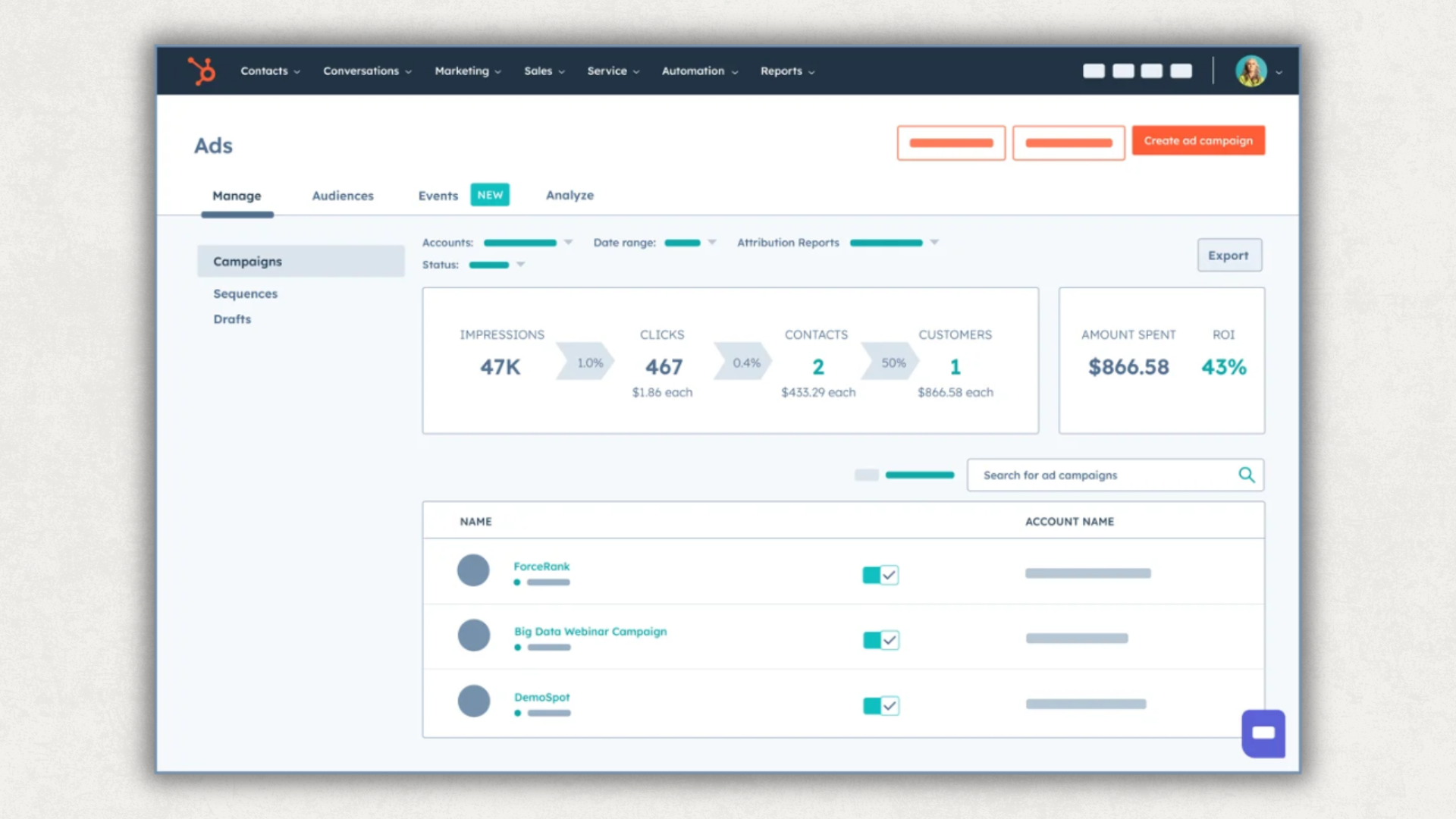
Task: Click the teal bar left of search
Action: (920, 475)
